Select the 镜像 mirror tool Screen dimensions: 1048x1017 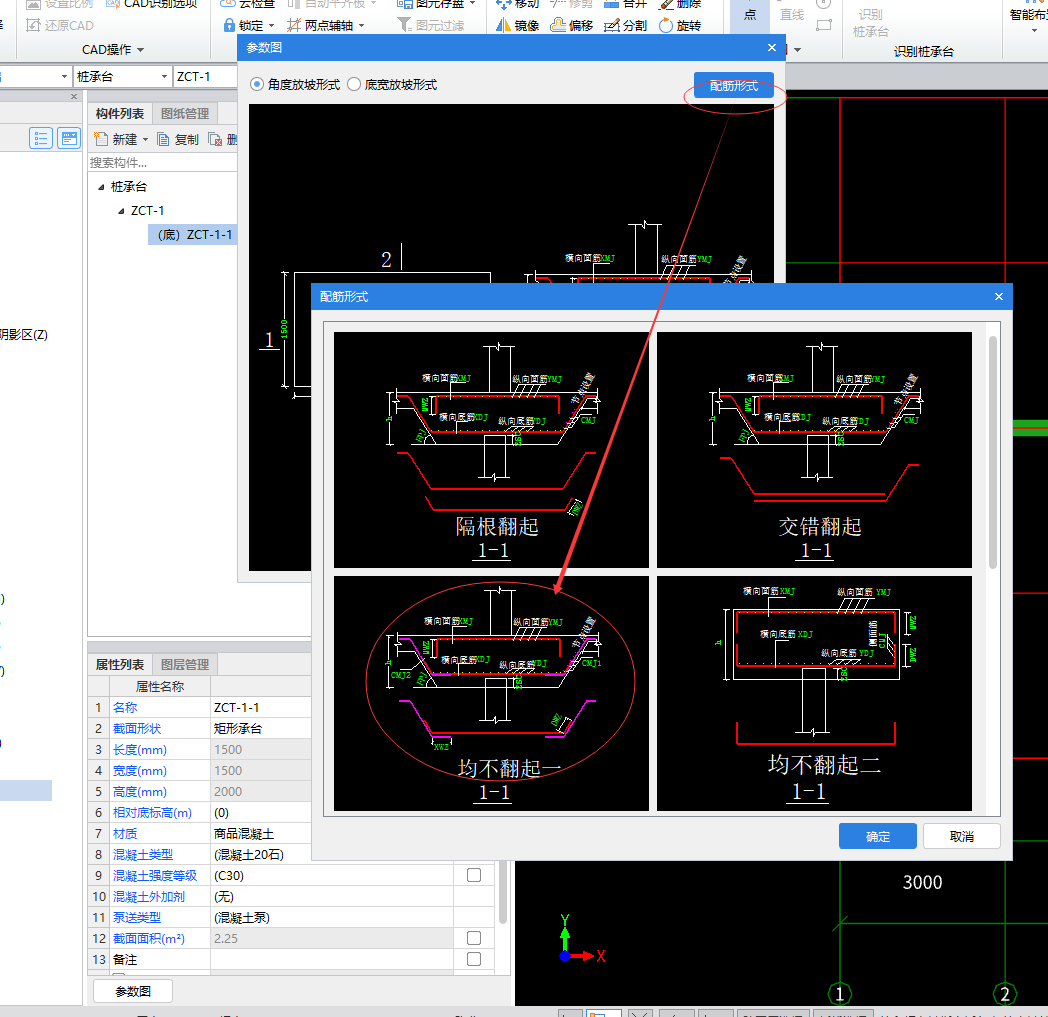(517, 25)
